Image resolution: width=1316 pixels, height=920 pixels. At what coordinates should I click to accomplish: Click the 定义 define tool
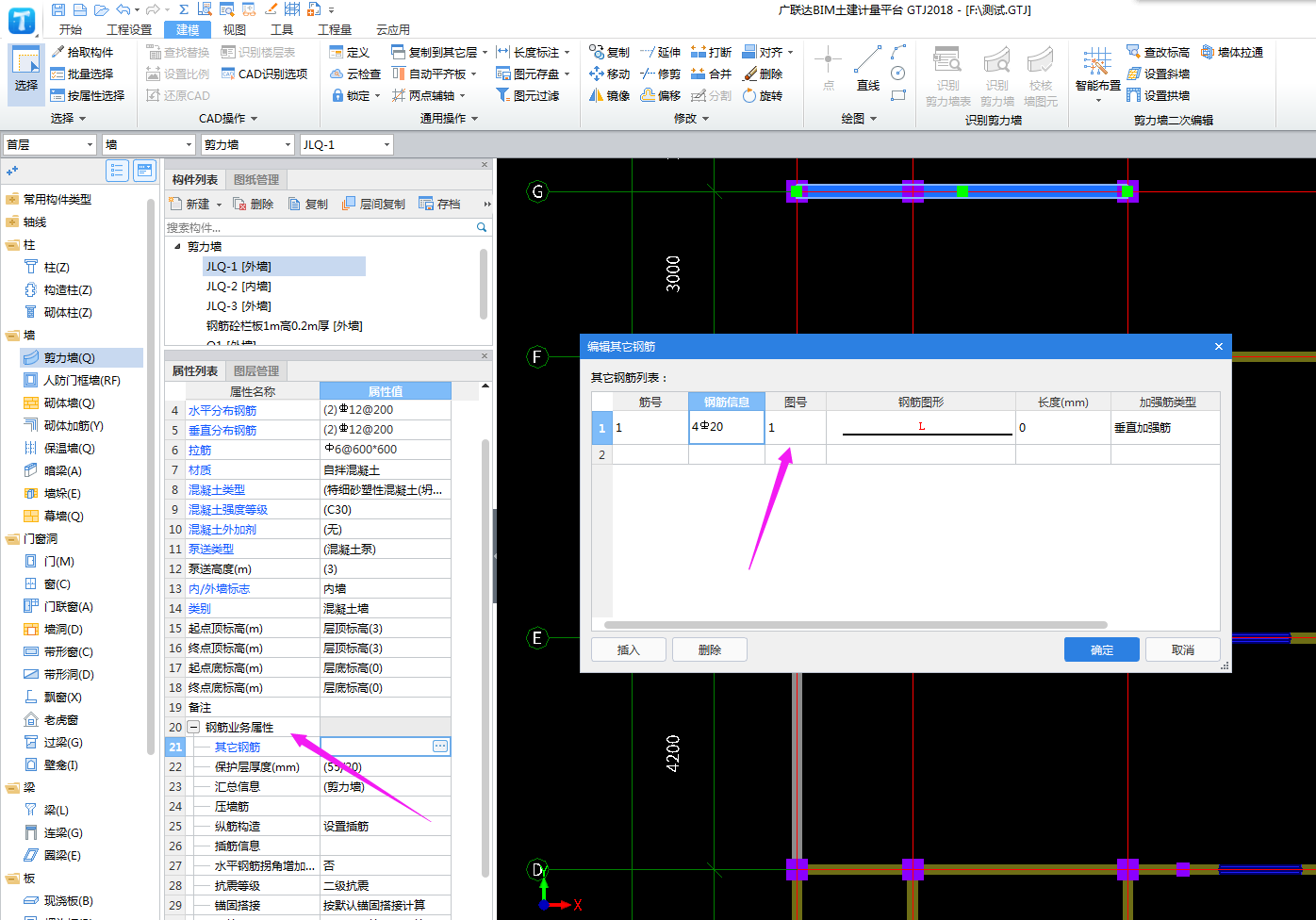[350, 52]
